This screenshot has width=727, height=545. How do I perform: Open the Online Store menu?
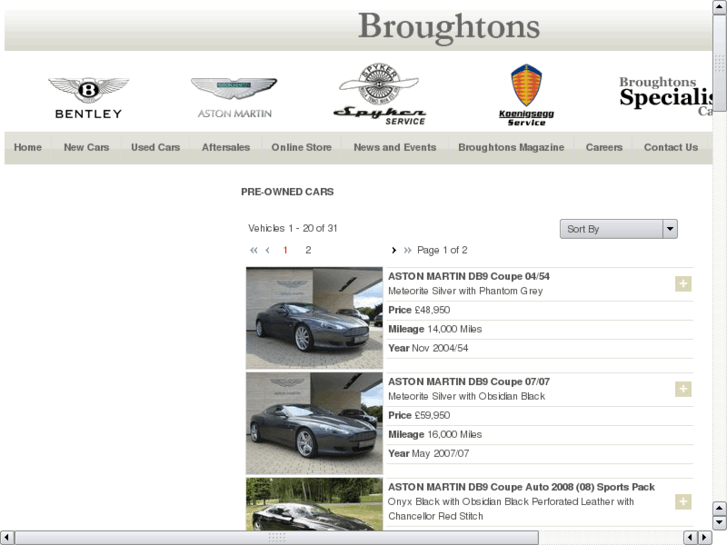pos(301,147)
